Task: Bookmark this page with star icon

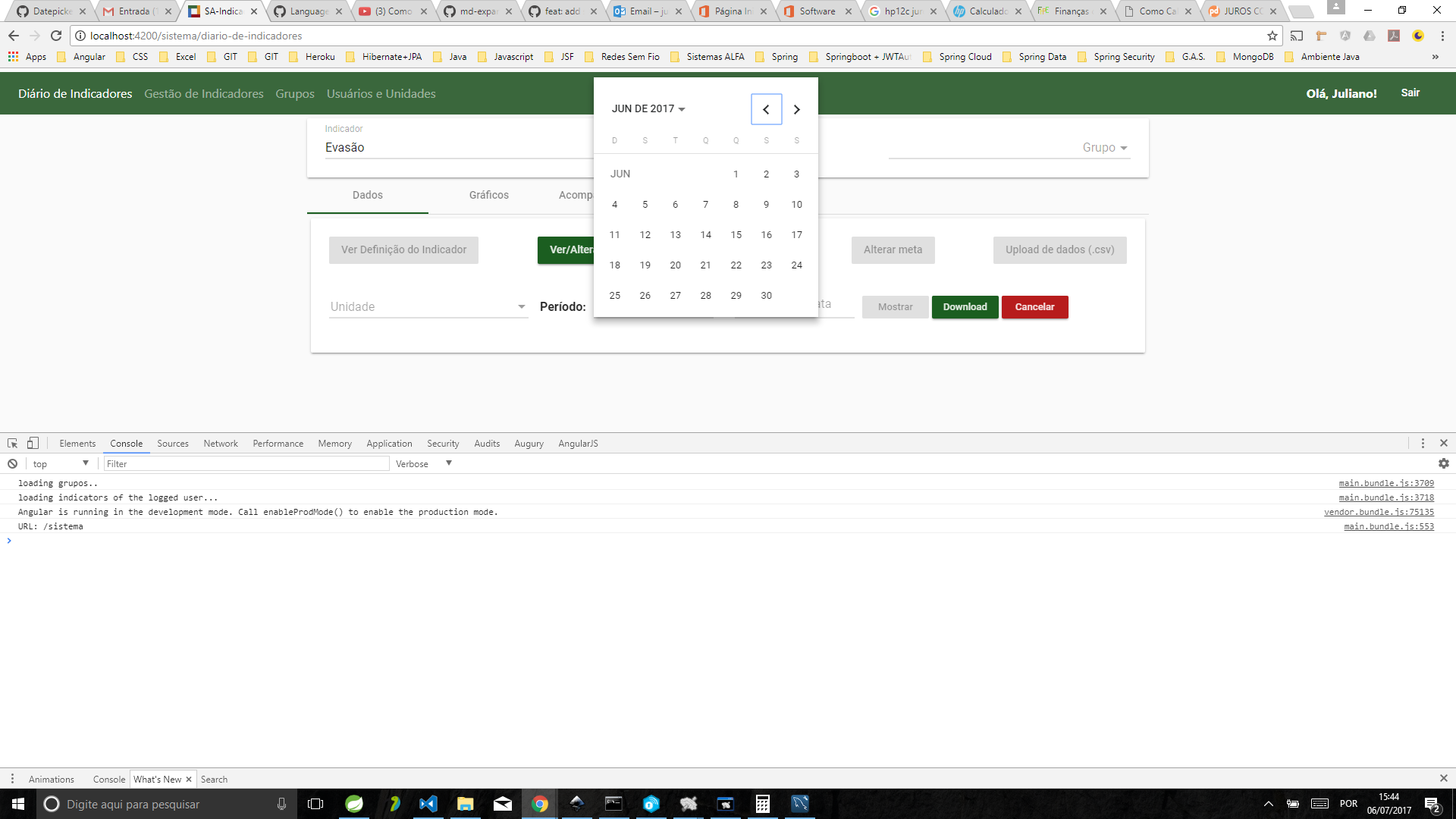Action: point(1272,36)
